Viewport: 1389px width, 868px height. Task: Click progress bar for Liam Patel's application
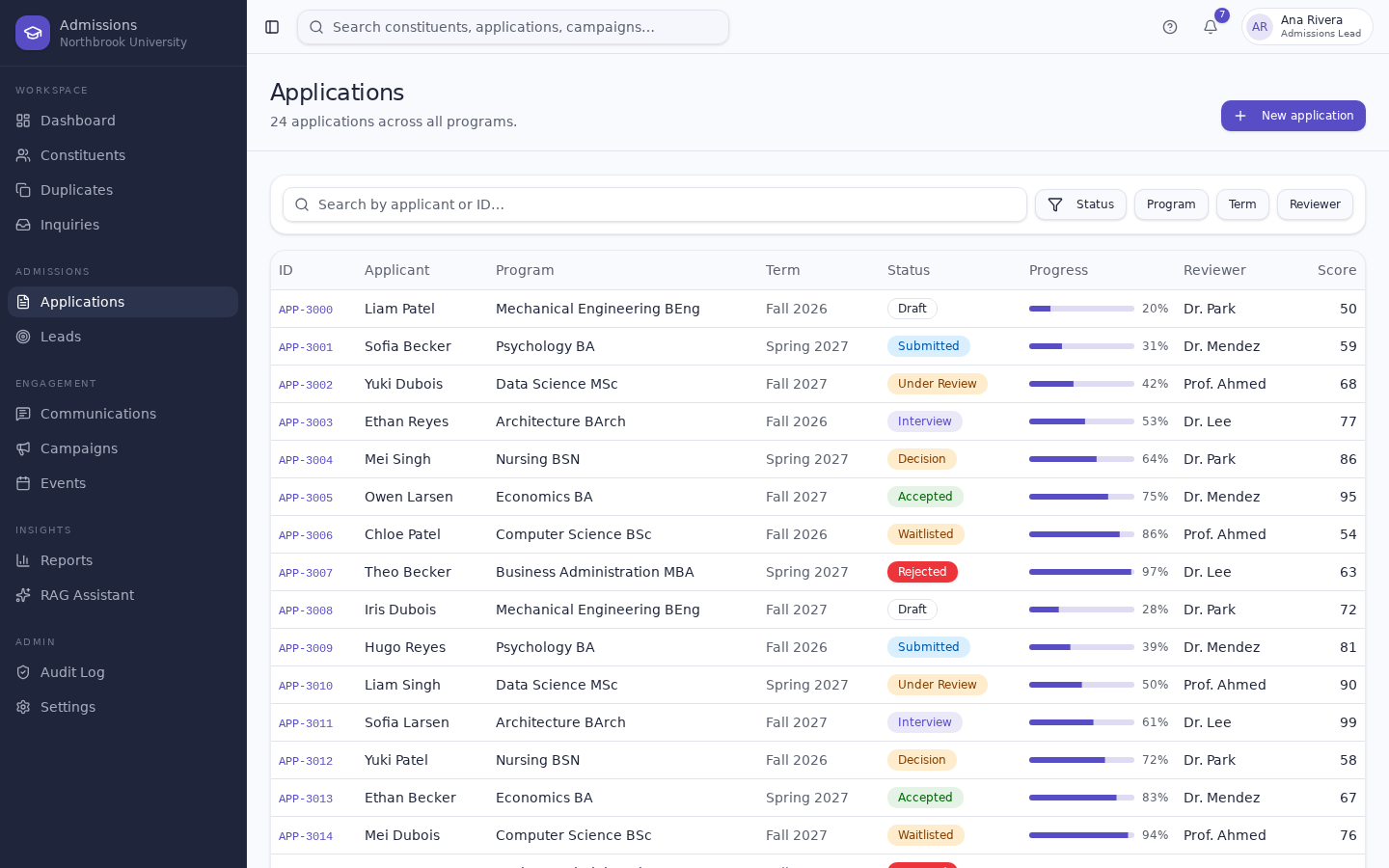(x=1081, y=309)
